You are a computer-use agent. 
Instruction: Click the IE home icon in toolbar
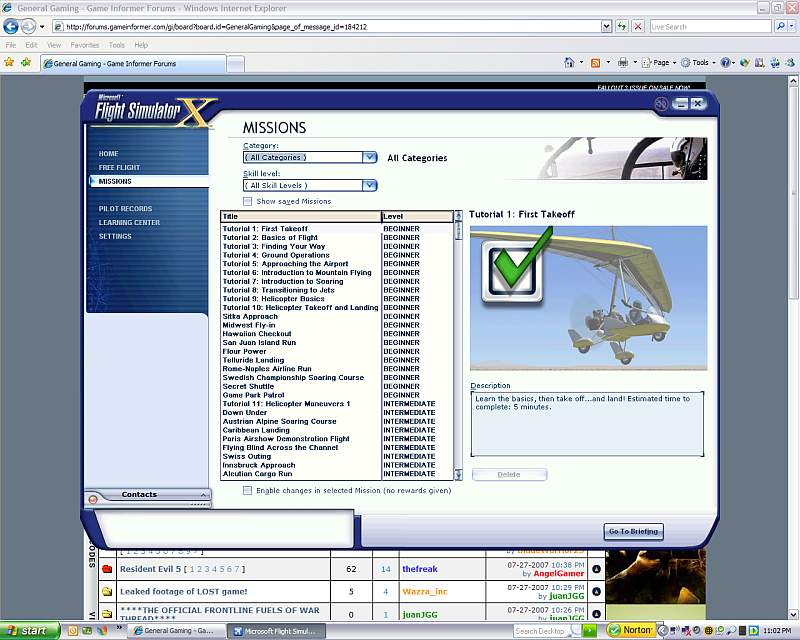pos(569,62)
